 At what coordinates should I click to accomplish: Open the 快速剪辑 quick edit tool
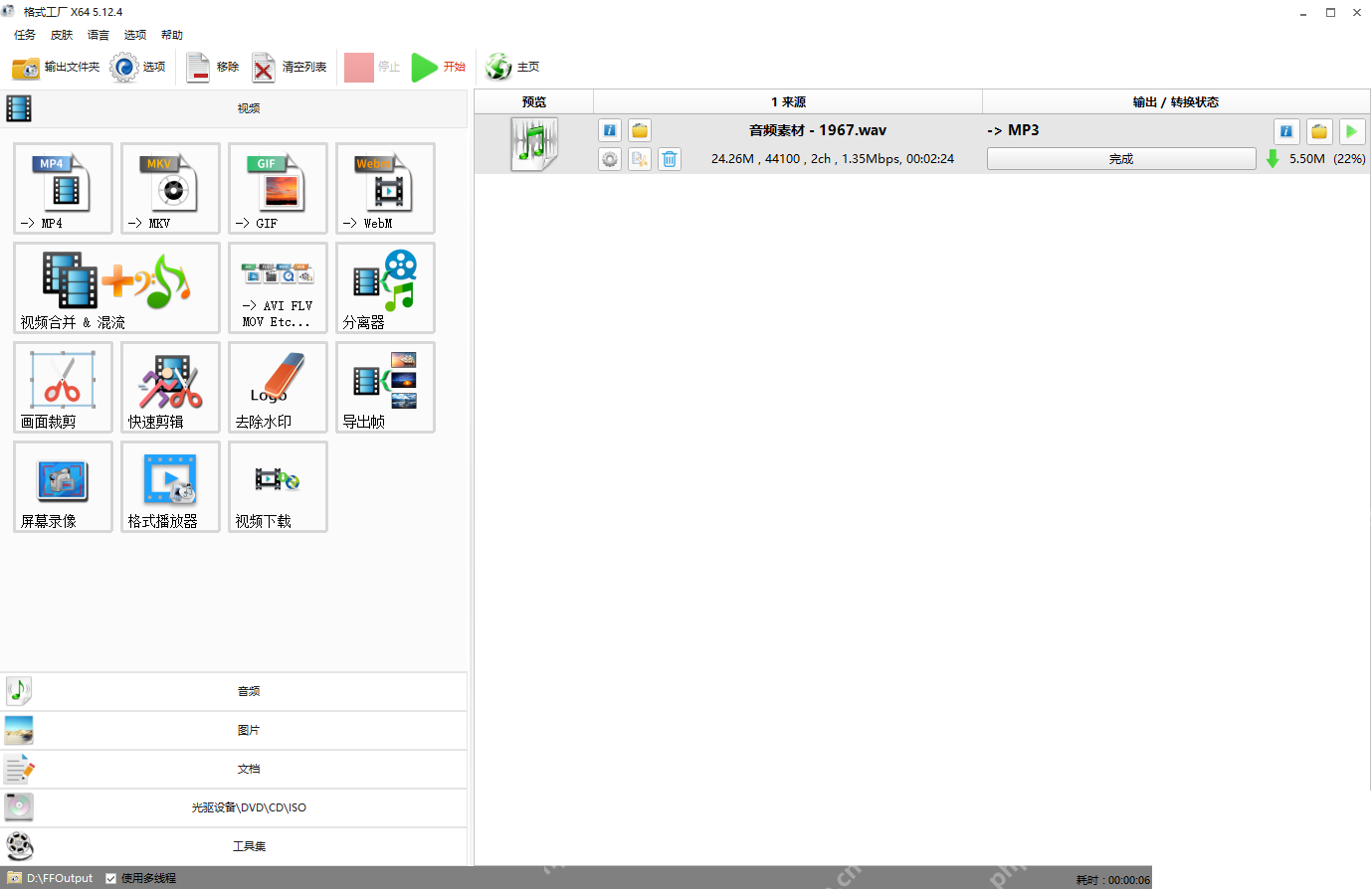tap(170, 388)
